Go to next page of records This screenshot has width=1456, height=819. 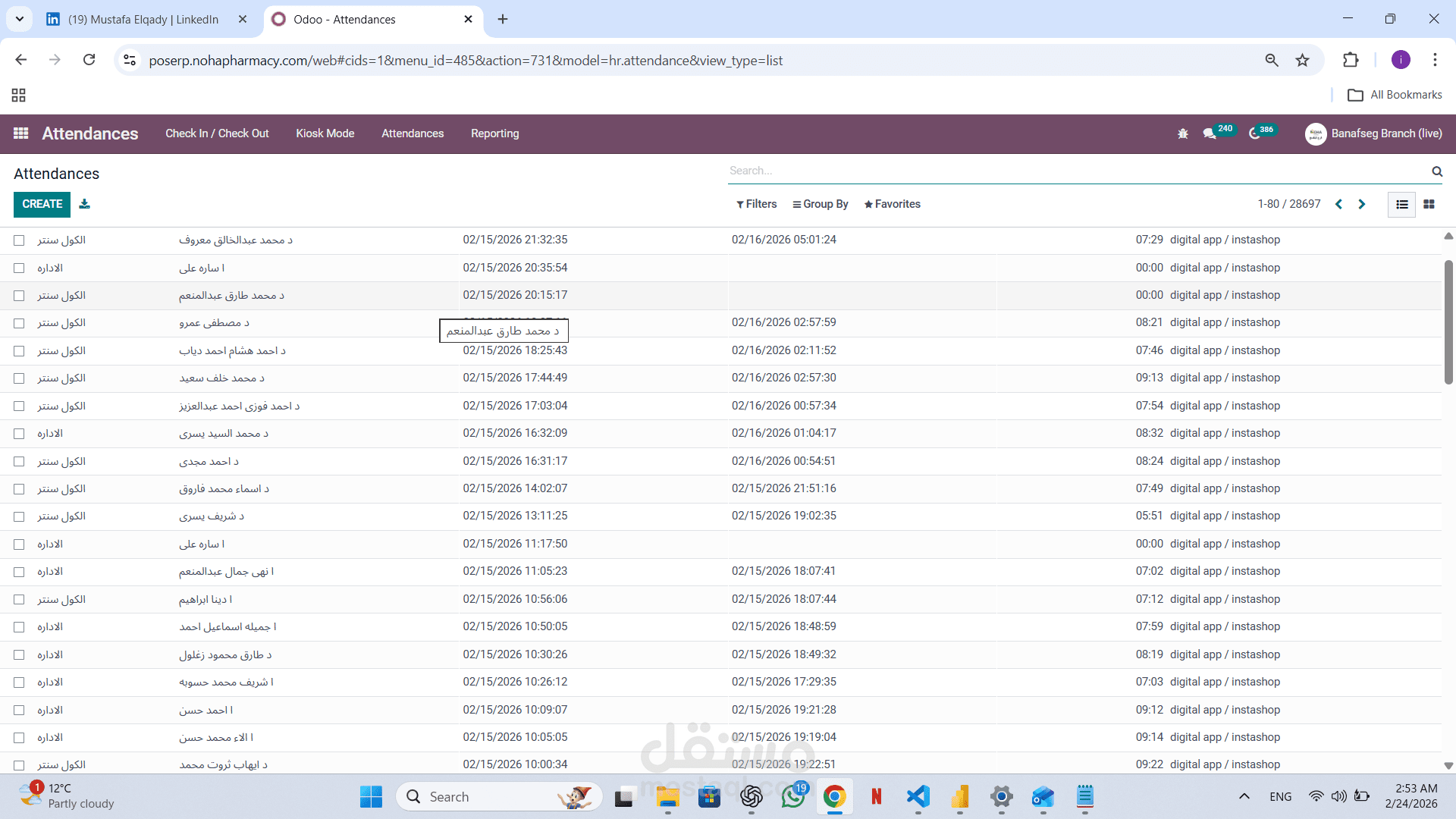1362,204
